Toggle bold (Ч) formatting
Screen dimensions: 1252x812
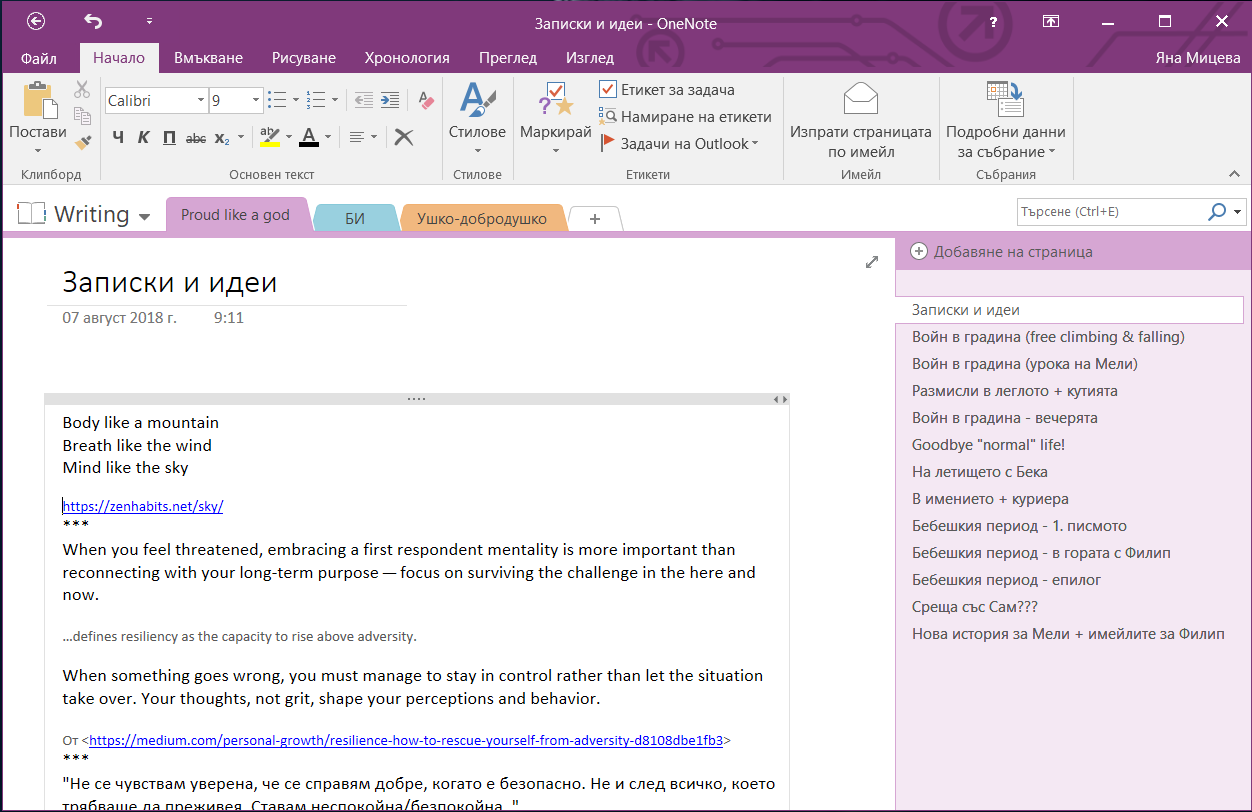click(x=118, y=137)
